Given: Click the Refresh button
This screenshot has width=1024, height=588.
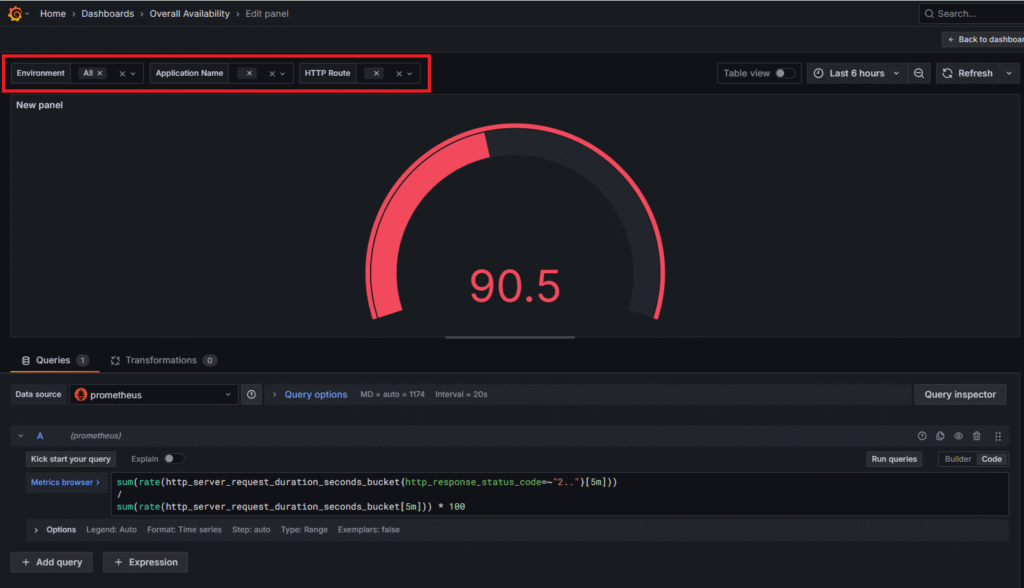Looking at the screenshot, I should (x=968, y=73).
